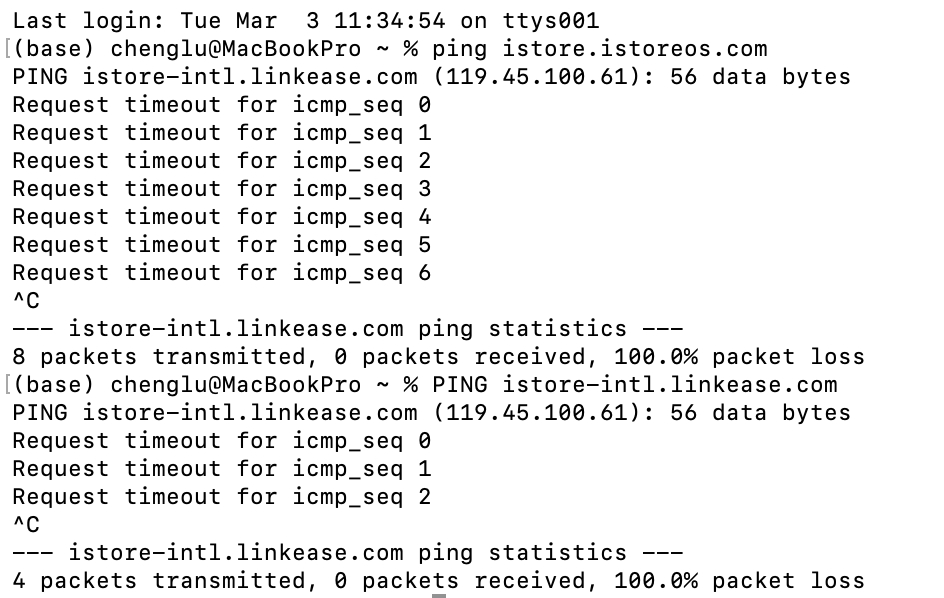Select the icmp_seq 4 timeout line
Viewport: 944px width, 598px height.
(x=221, y=216)
